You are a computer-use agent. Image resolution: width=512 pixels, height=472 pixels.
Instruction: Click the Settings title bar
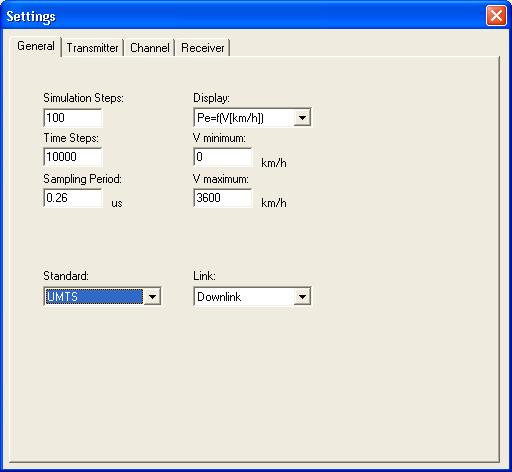[x=243, y=16]
